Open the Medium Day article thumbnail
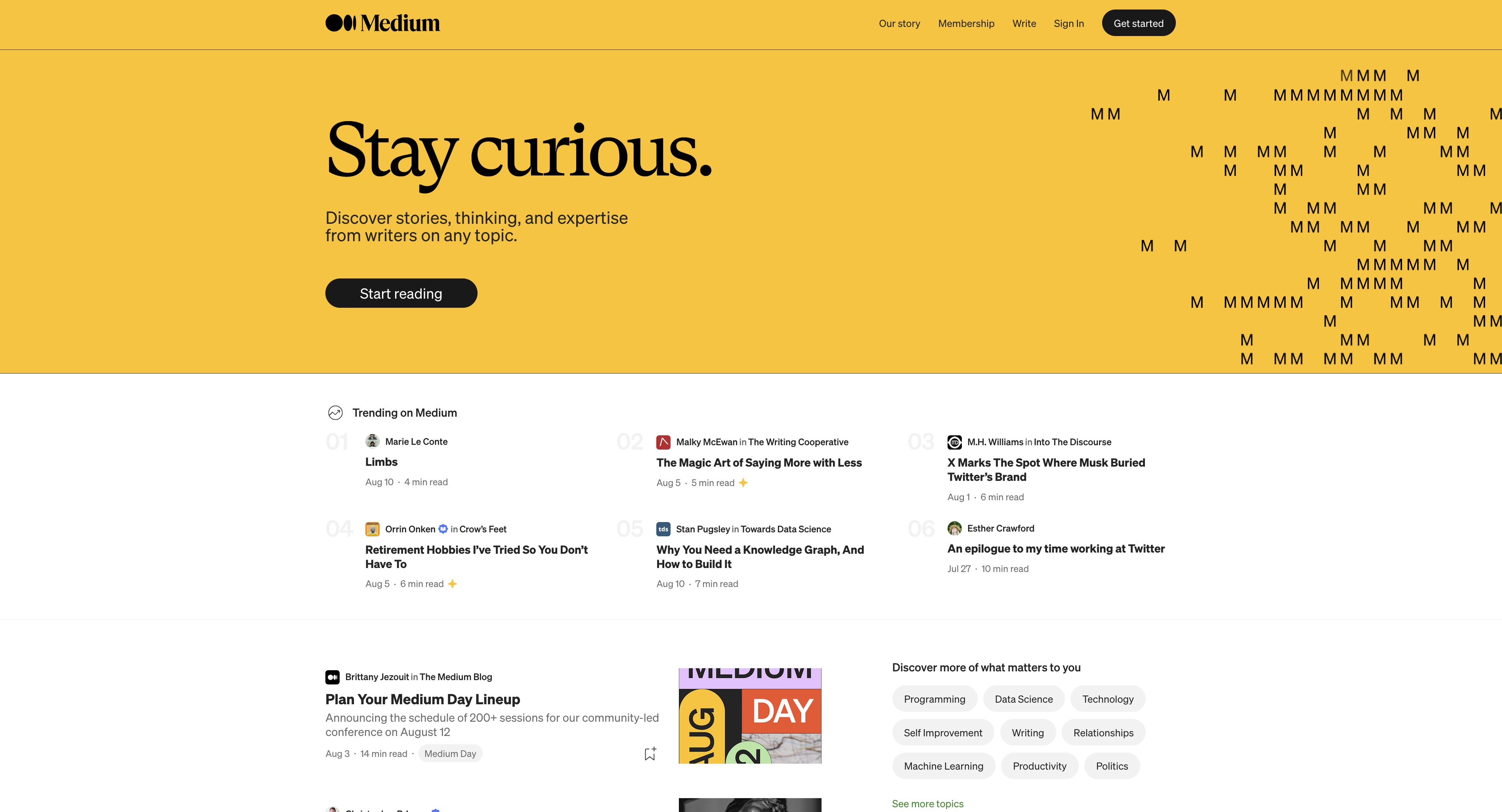Viewport: 1502px width, 812px height. (x=750, y=716)
